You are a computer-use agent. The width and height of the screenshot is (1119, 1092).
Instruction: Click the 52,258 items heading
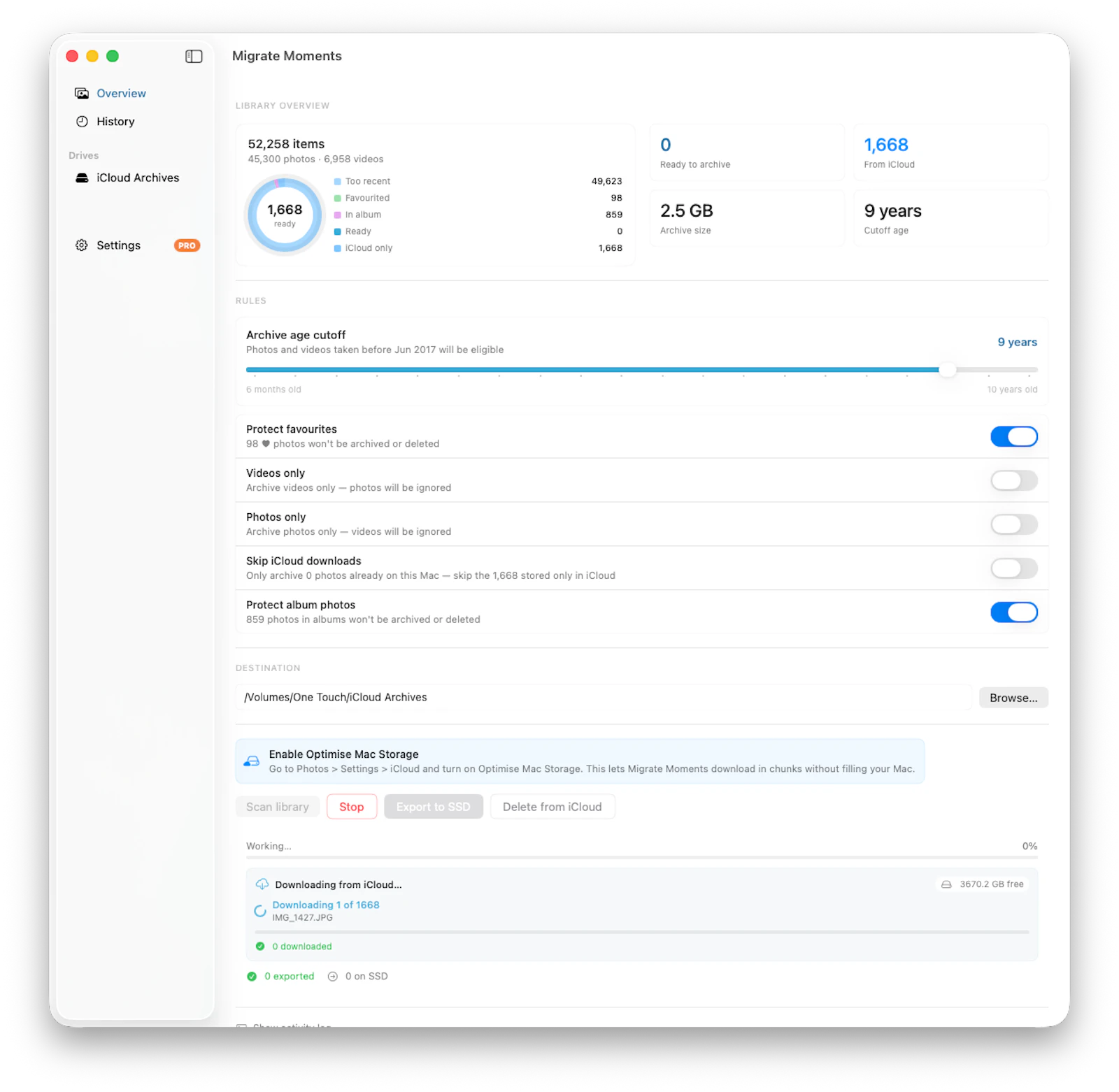(x=286, y=145)
